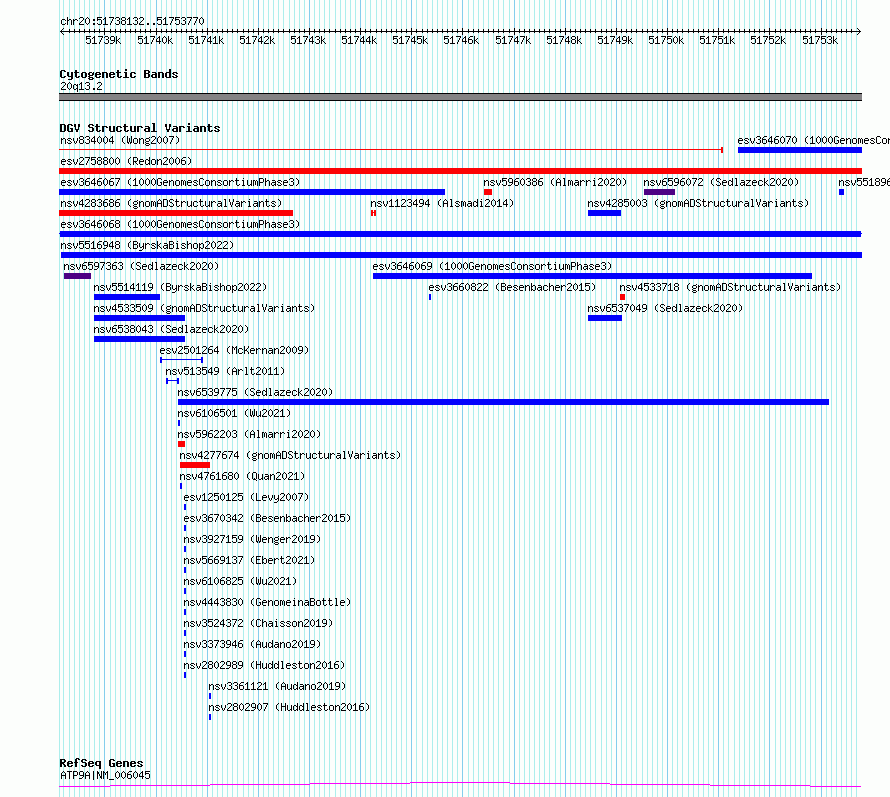Click the esv2501264 (McKernan2009) label
The image size is (890, 797).
tap(234, 350)
